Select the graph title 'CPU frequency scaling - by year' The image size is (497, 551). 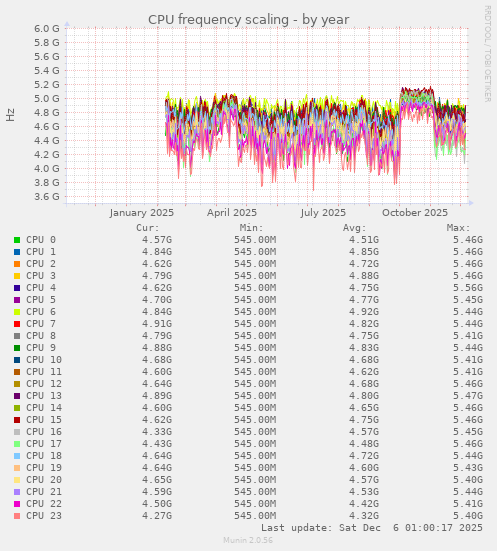point(248,20)
